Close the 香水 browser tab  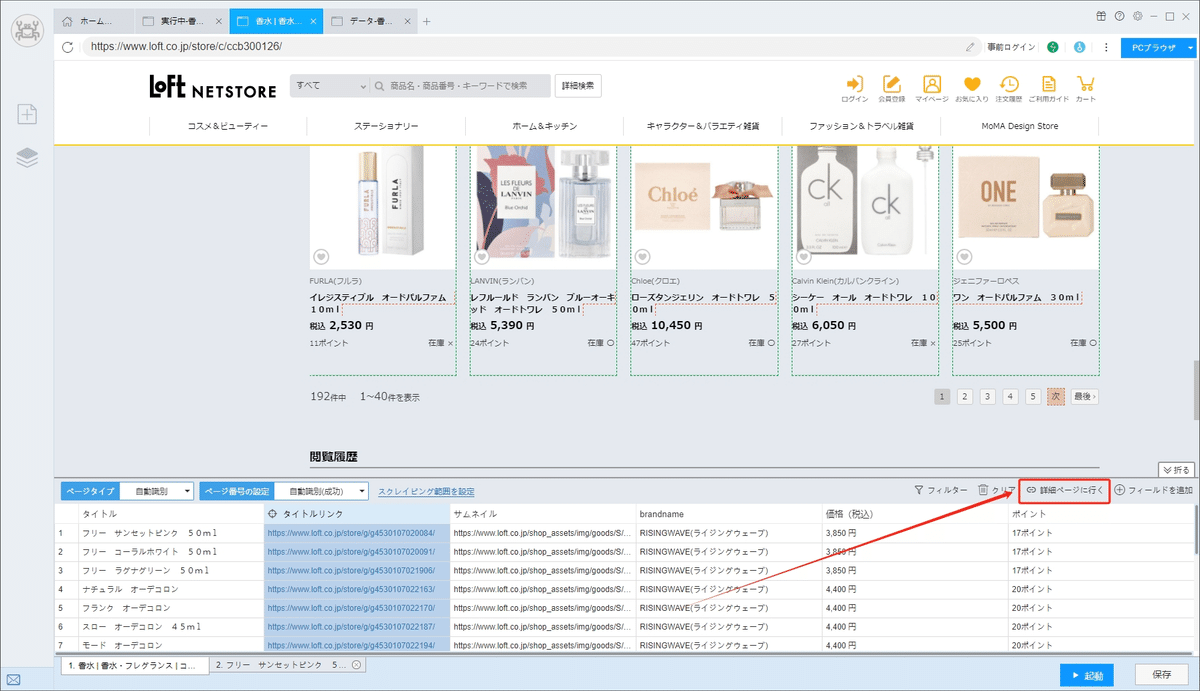click(x=314, y=21)
